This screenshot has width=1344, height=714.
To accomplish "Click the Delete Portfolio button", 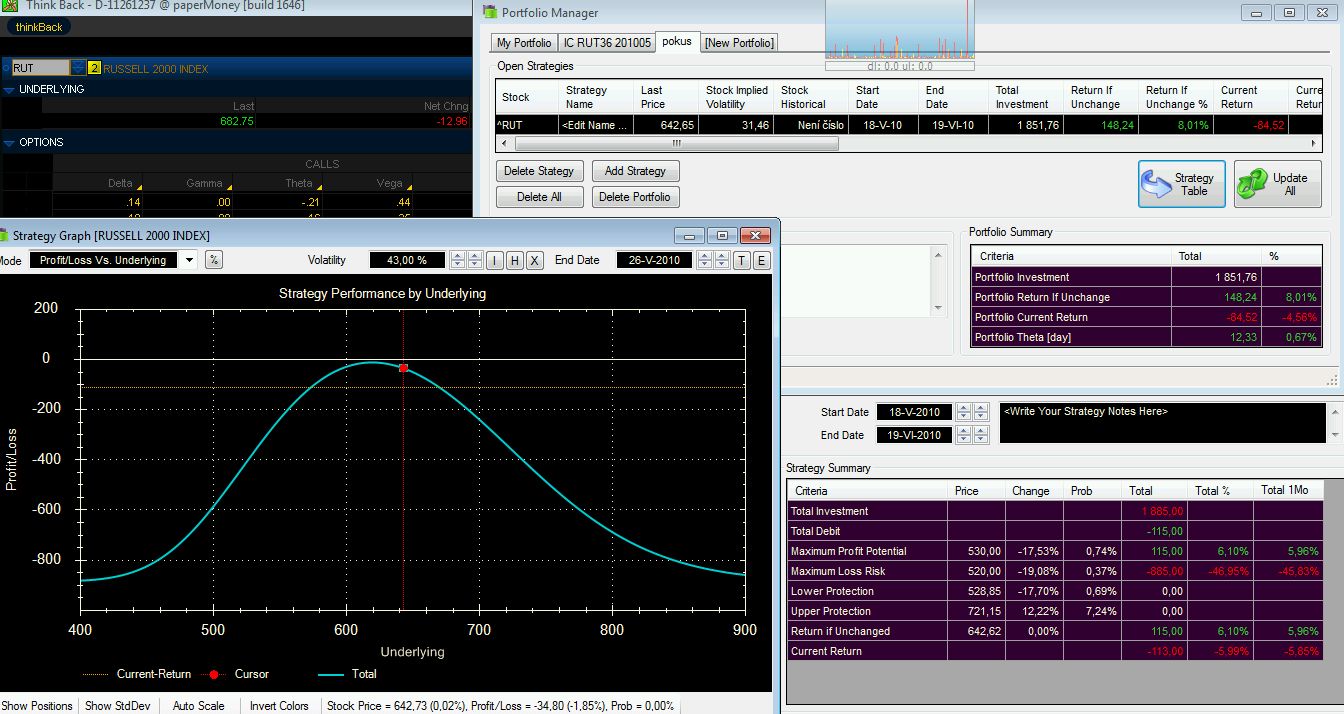I will point(635,197).
